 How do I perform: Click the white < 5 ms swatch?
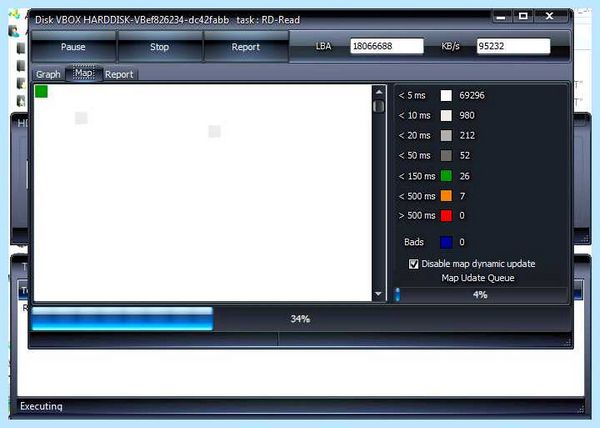pos(446,95)
